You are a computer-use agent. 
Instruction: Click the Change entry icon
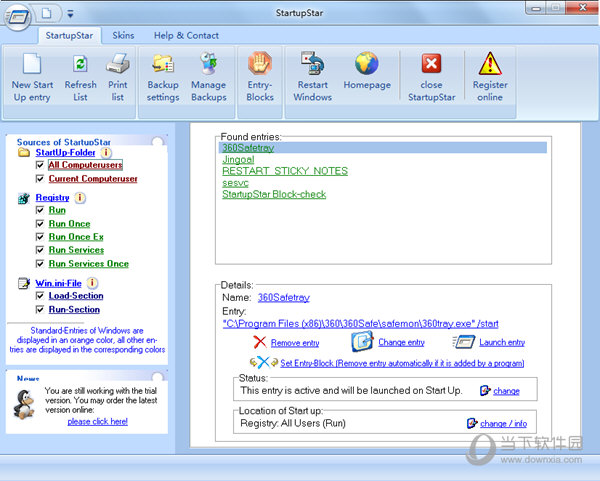pos(362,342)
